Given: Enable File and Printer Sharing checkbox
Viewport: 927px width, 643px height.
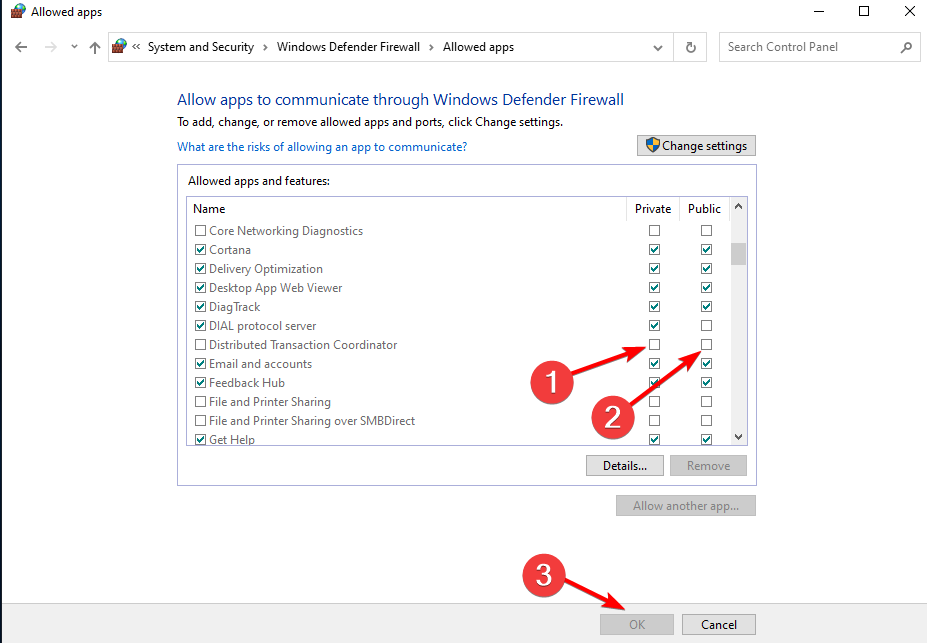Looking at the screenshot, I should point(200,401).
